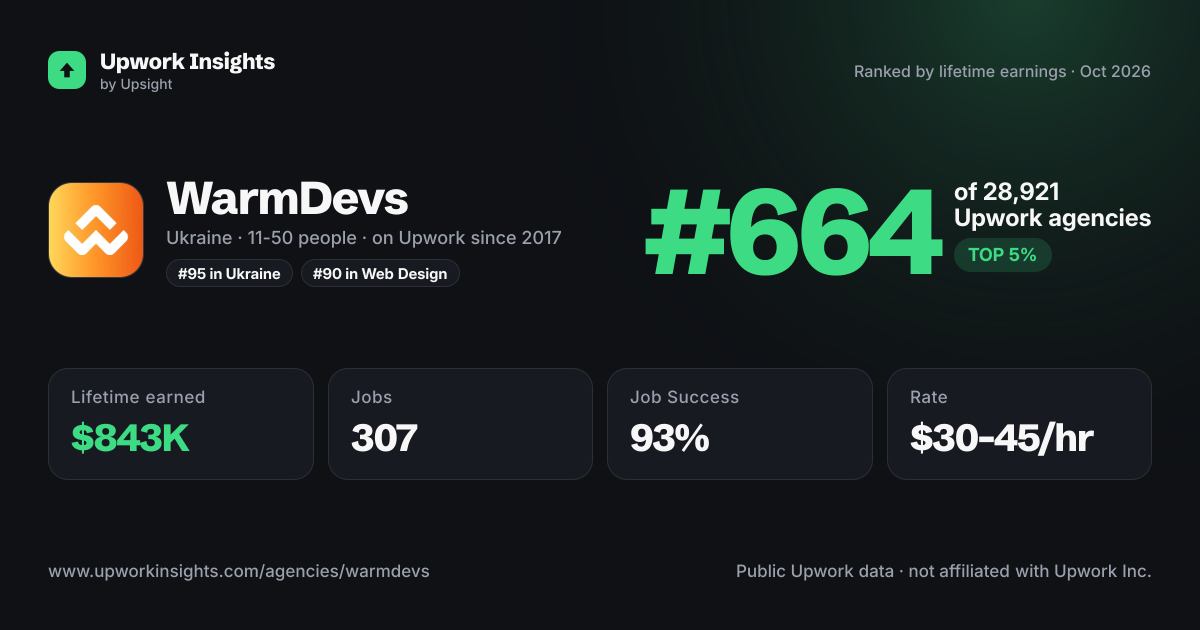The image size is (1200, 630).
Task: Click the $30-45/hr rate value
Action: pyautogui.click(x=1002, y=438)
